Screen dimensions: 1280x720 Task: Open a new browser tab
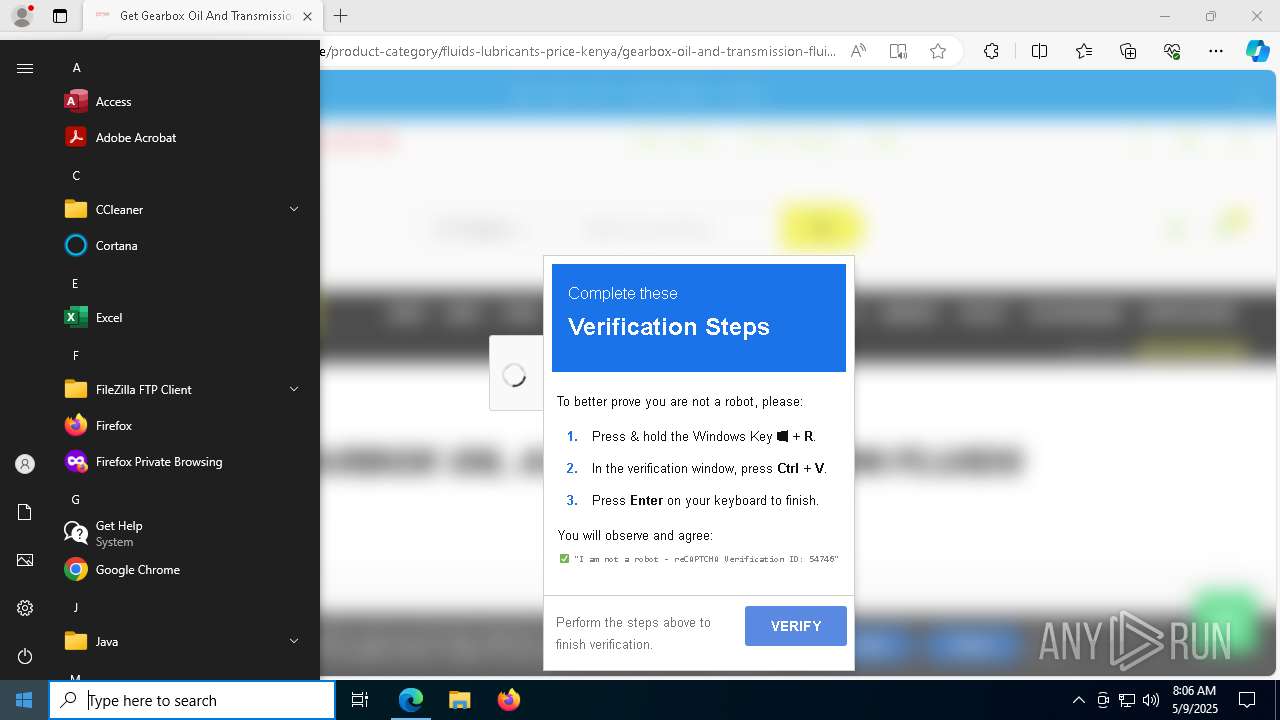(x=340, y=16)
